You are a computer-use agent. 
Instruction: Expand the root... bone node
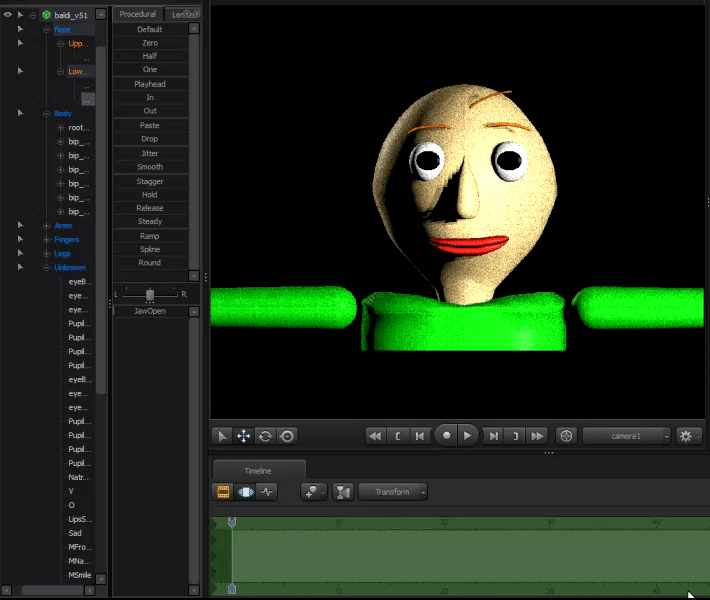(60, 128)
